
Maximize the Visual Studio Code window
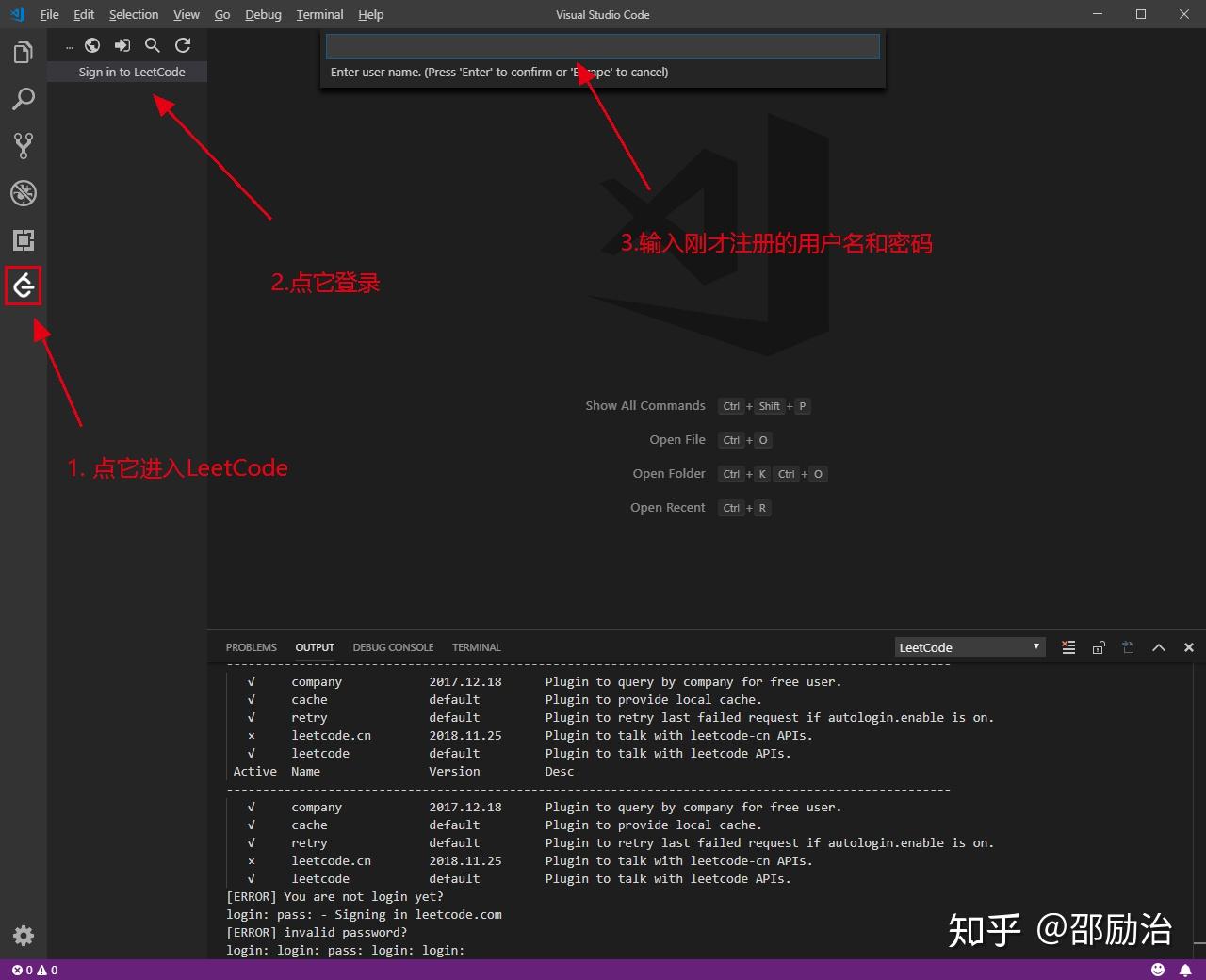point(1141,14)
